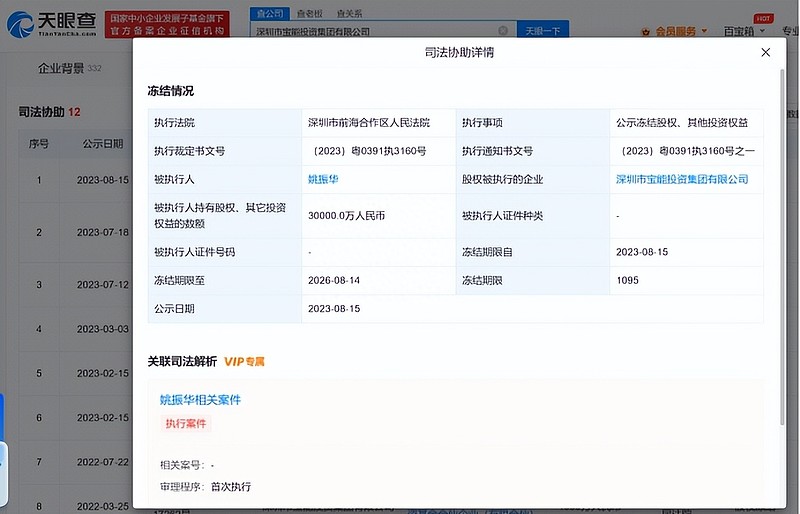The image size is (800, 514).
Task: Click the crown icon beside 会员服务
Action: tap(645, 32)
